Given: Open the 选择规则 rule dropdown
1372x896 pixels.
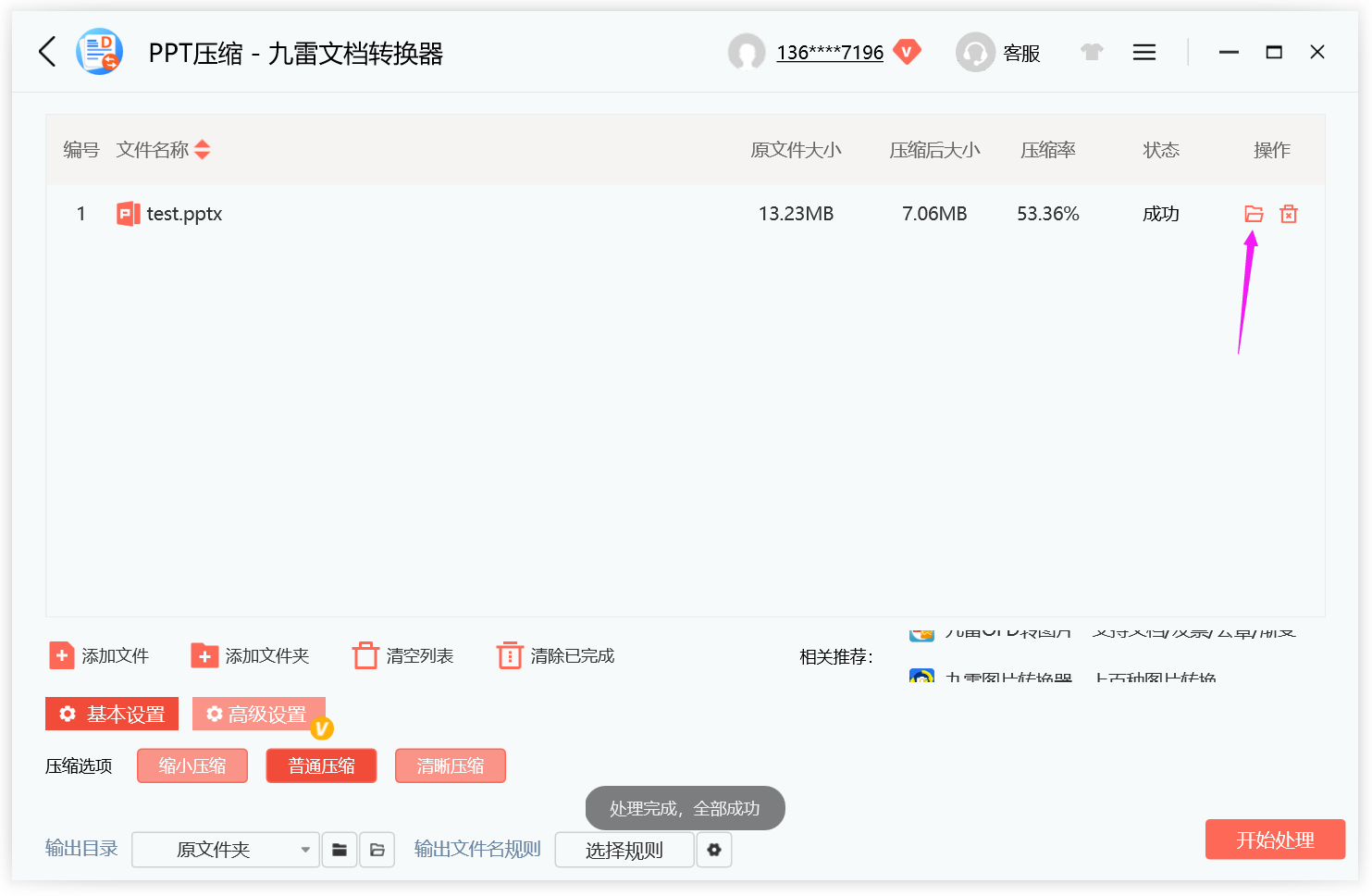Looking at the screenshot, I should [x=624, y=850].
